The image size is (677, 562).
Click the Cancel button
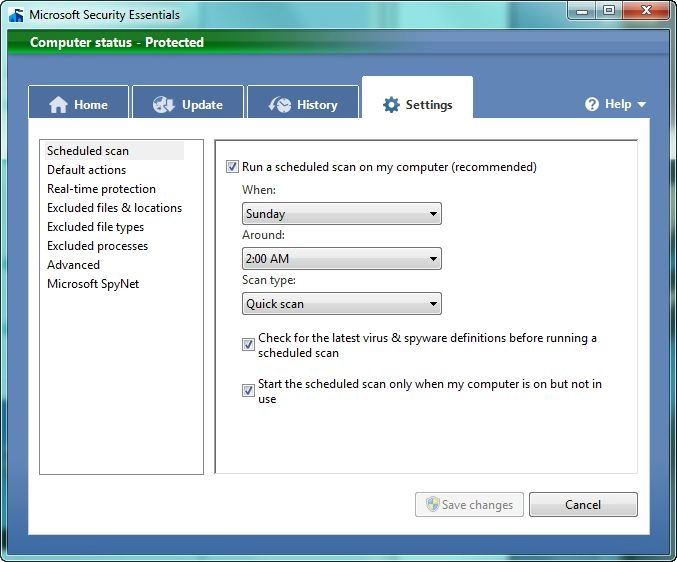coord(583,504)
